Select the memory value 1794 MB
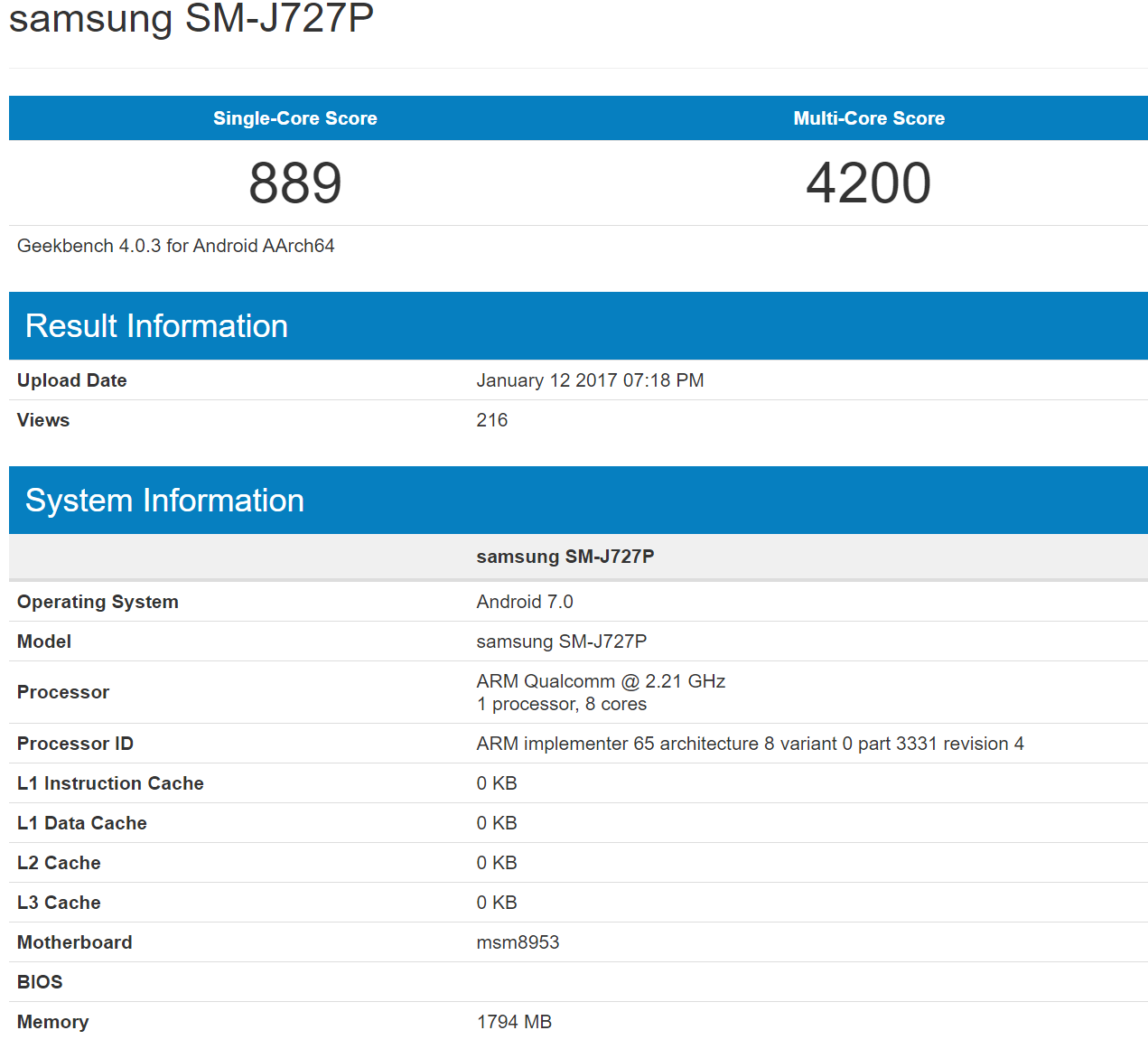This screenshot has height=1049, width=1148. click(514, 1022)
